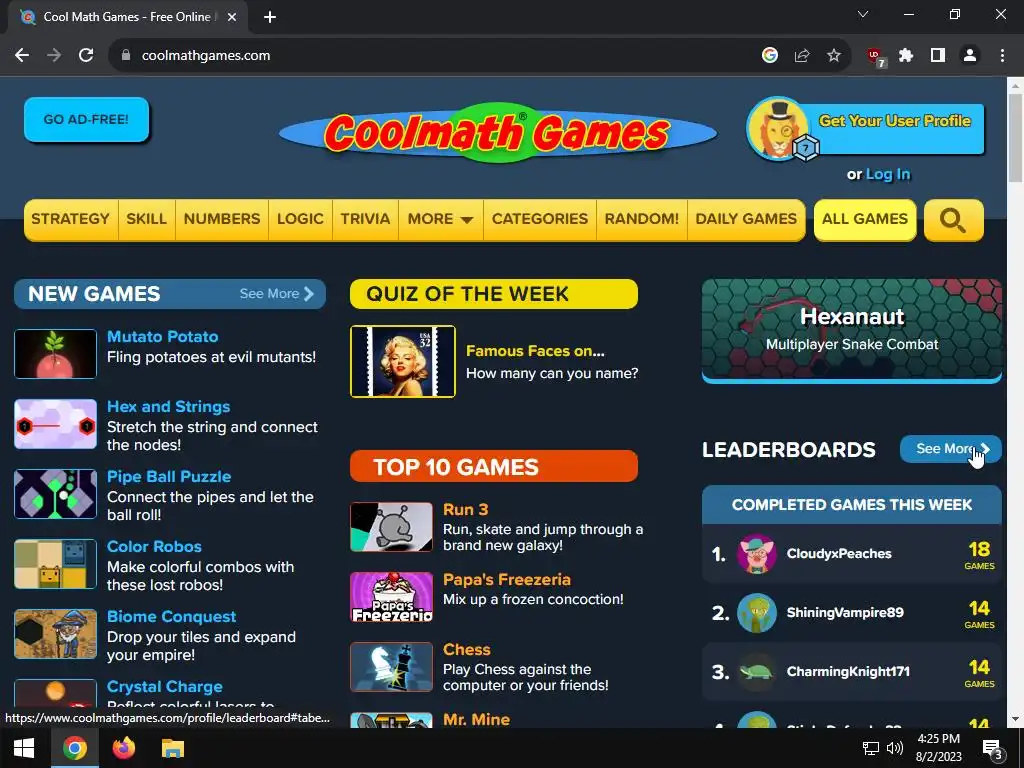The image size is (1024, 768).
Task: Open the site search magnifier button
Action: point(953,220)
